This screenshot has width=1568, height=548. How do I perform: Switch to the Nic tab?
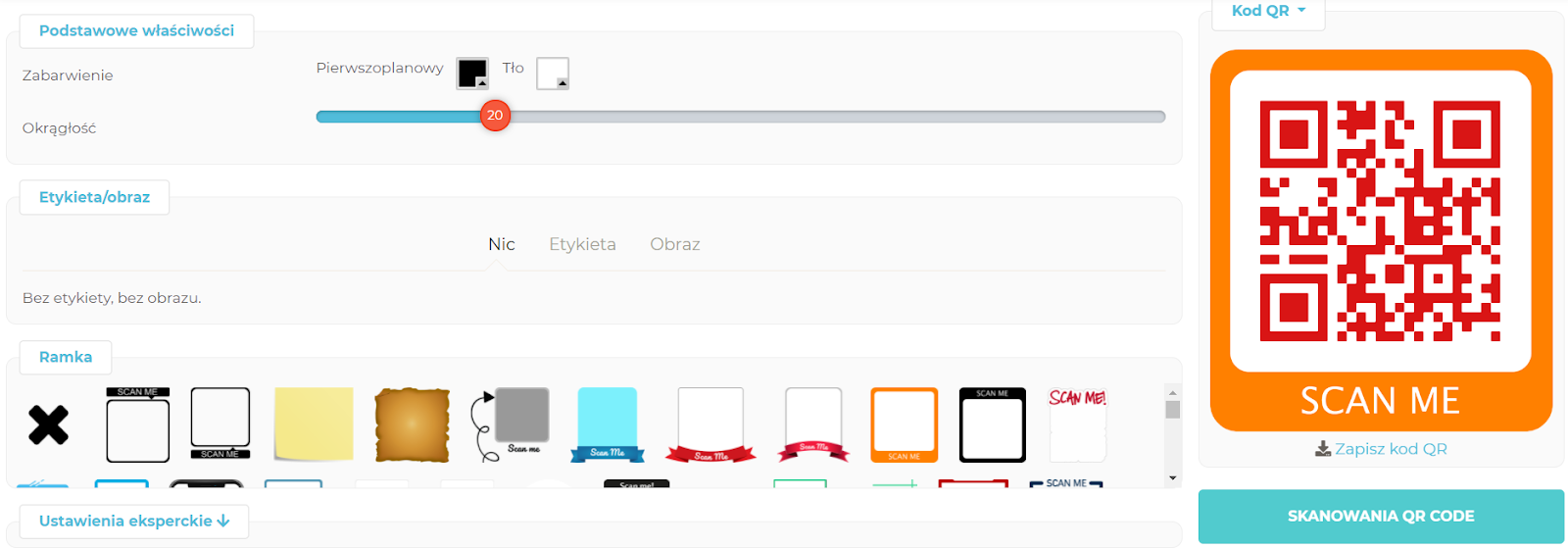pyautogui.click(x=502, y=244)
